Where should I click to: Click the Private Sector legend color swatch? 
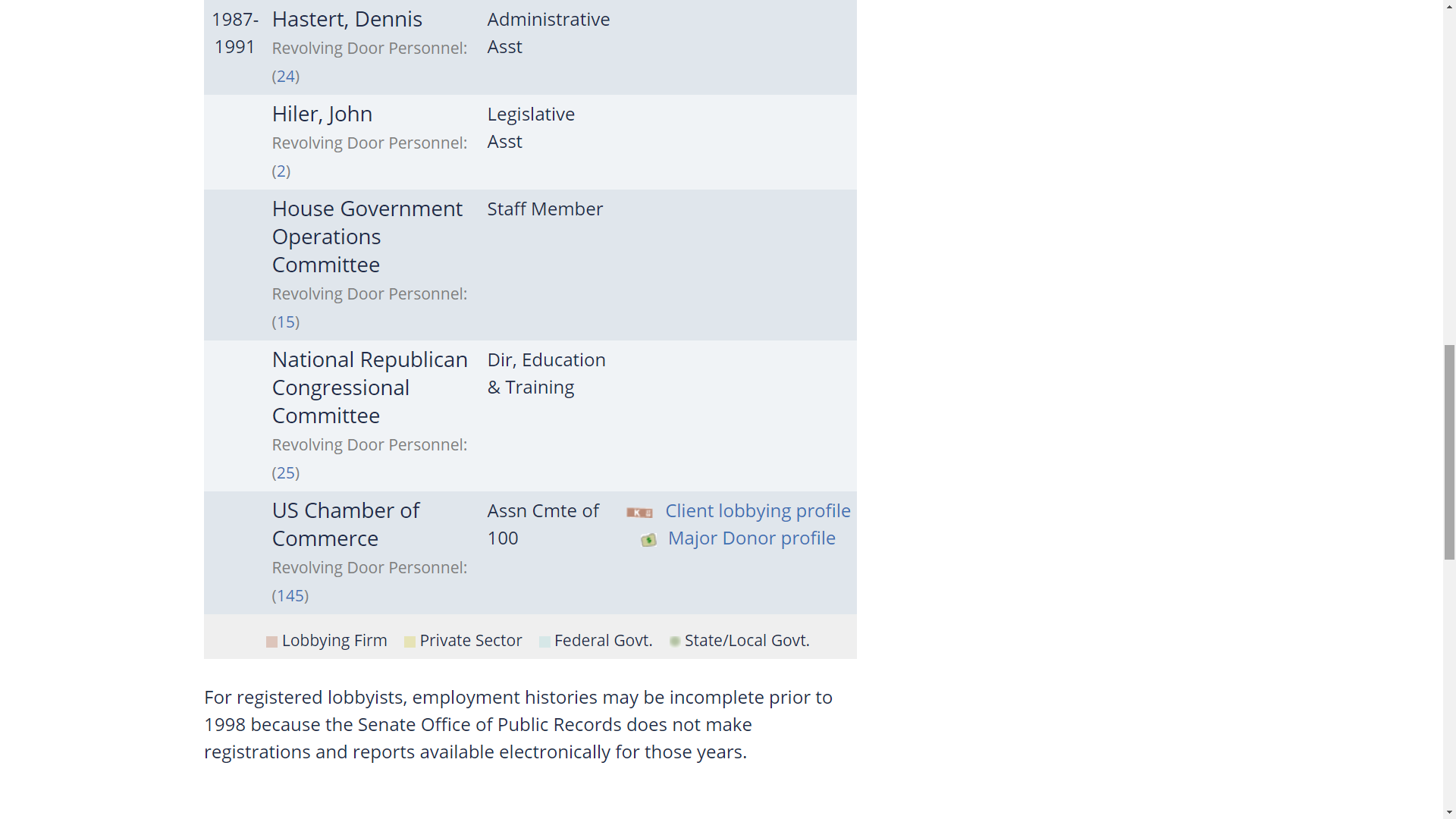point(409,642)
